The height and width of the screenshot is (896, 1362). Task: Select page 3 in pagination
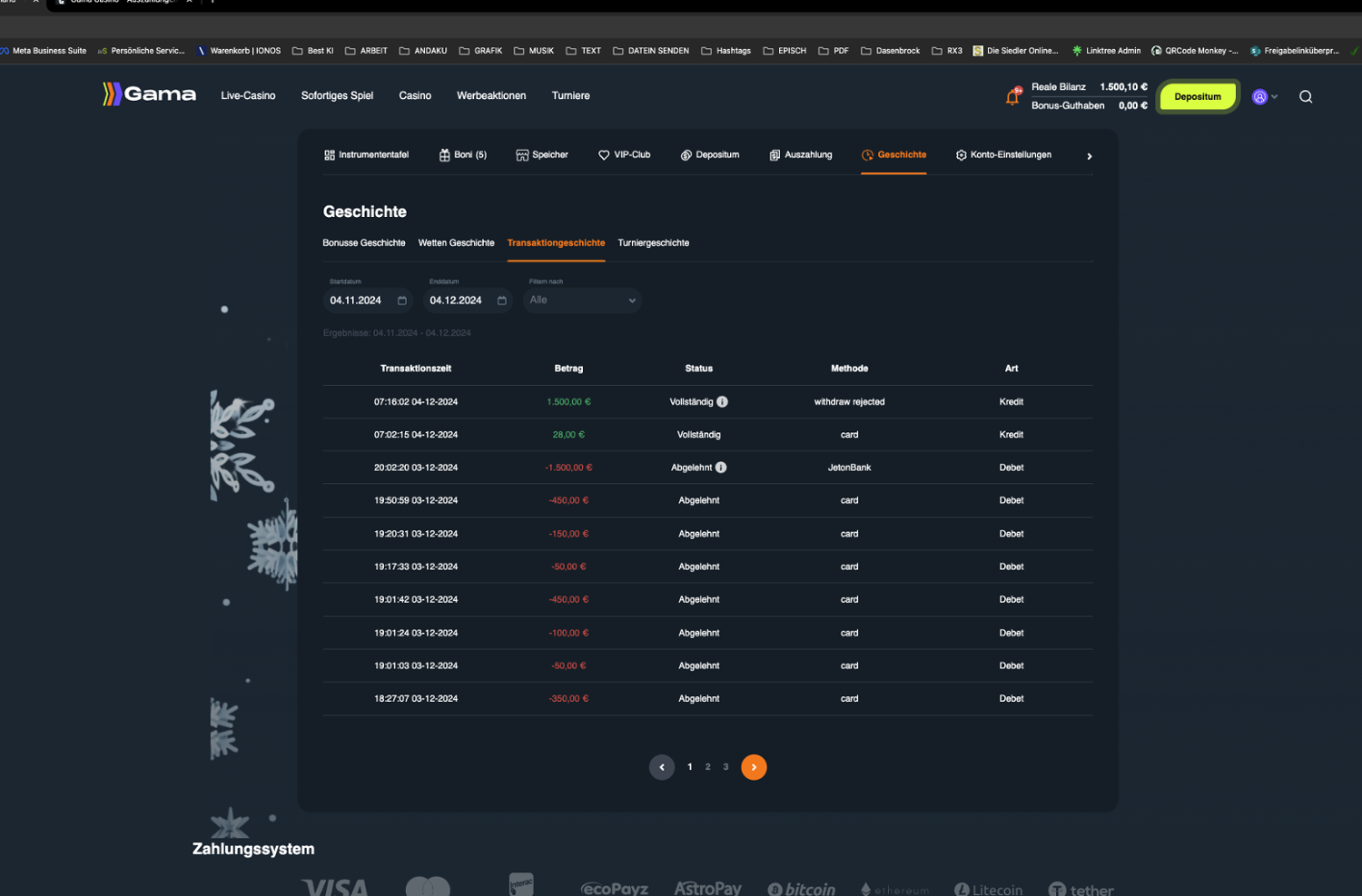[725, 767]
